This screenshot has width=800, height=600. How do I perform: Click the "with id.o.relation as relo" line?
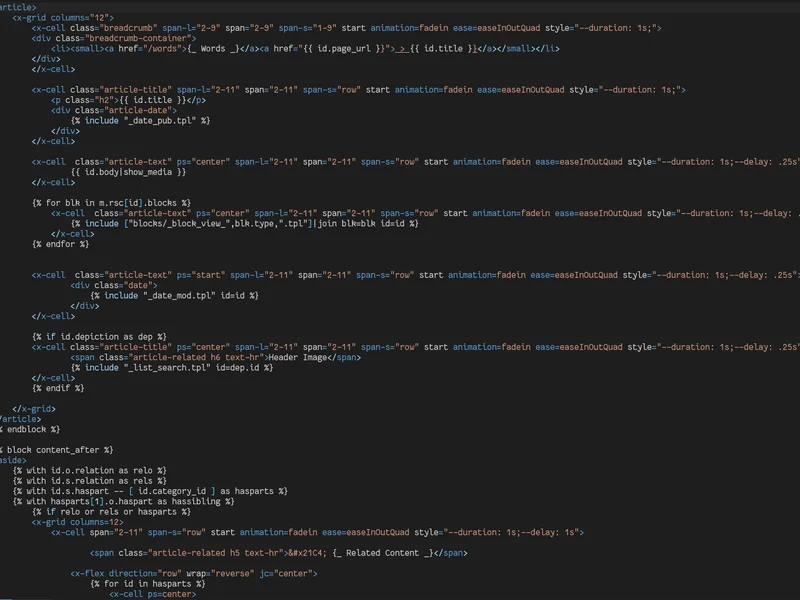pyautogui.click(x=90, y=470)
